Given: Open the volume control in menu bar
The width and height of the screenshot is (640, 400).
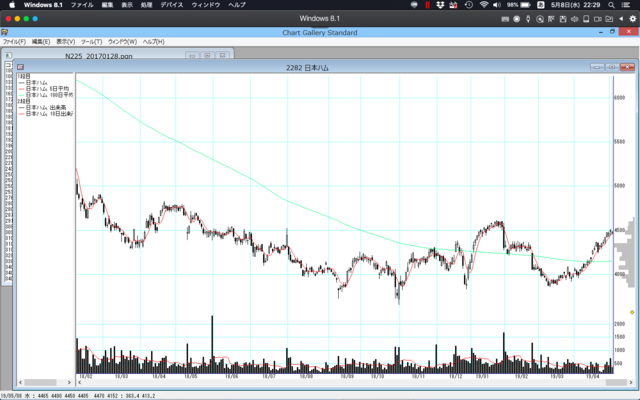Looking at the screenshot, I should tap(497, 5).
